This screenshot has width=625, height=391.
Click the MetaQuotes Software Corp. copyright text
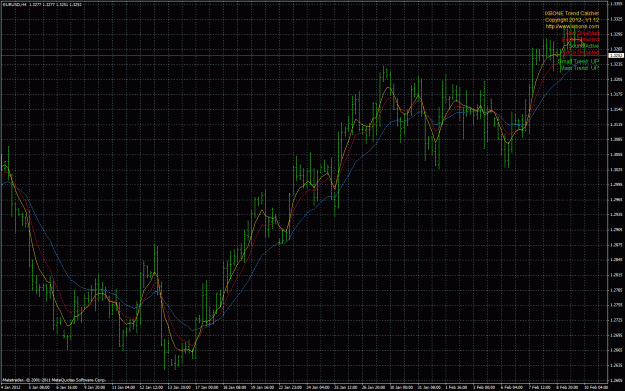[x=54, y=380]
